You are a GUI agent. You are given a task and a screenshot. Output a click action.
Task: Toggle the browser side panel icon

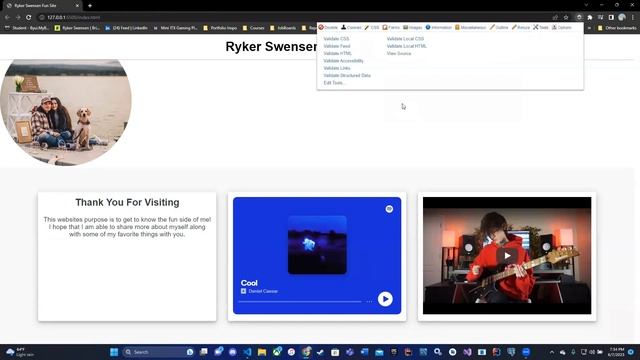point(611,18)
